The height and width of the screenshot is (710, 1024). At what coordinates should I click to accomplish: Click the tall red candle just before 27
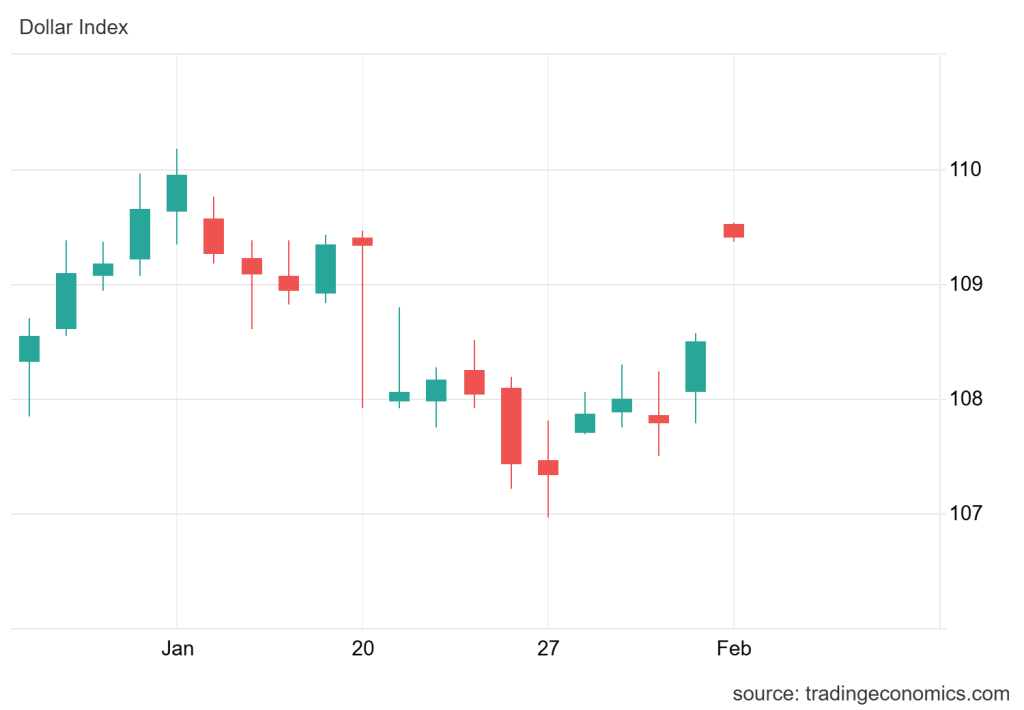pos(511,426)
